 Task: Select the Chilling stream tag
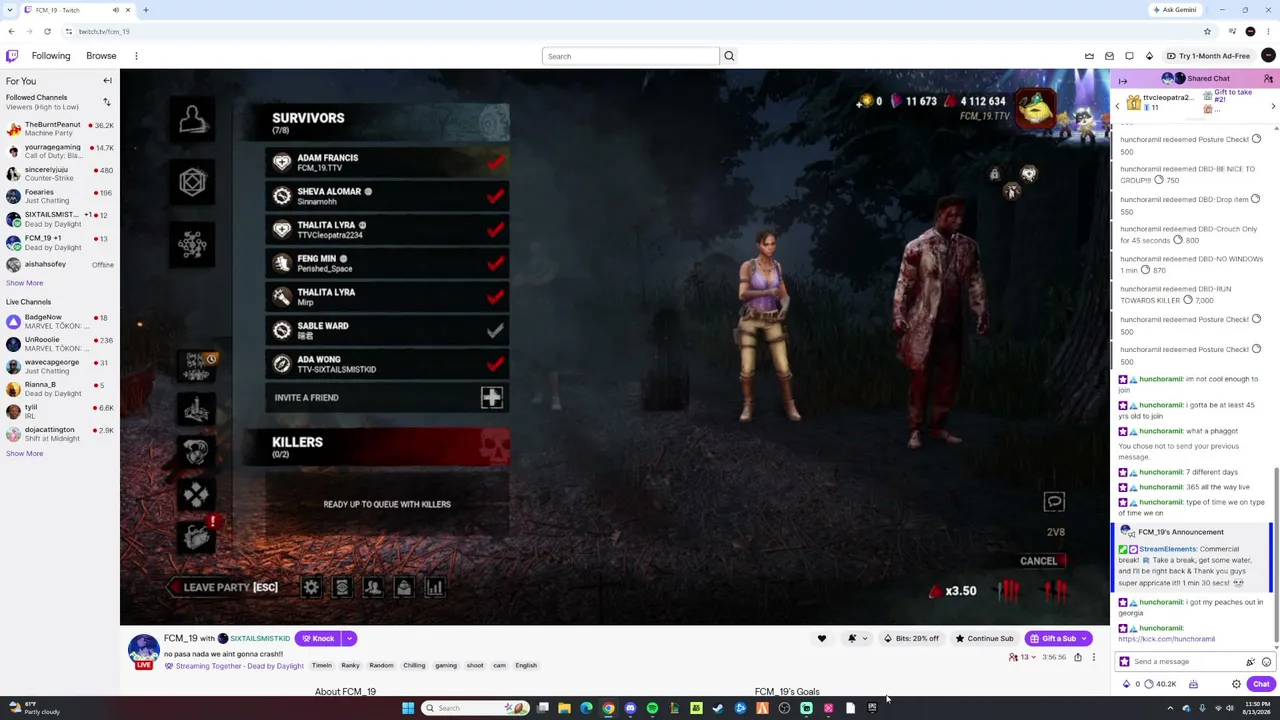pos(414,665)
